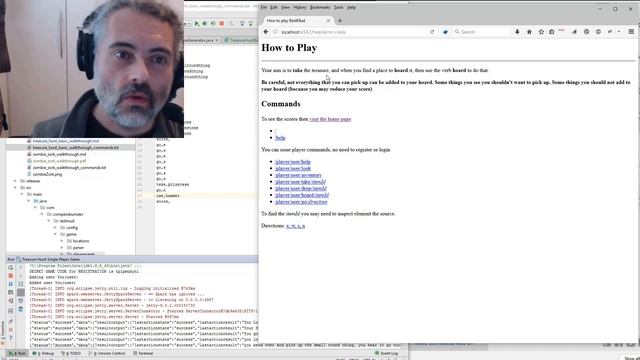Select zombie_zork_walkthrough.md in project tree
This screenshot has width=640, height=360.
[59, 154]
